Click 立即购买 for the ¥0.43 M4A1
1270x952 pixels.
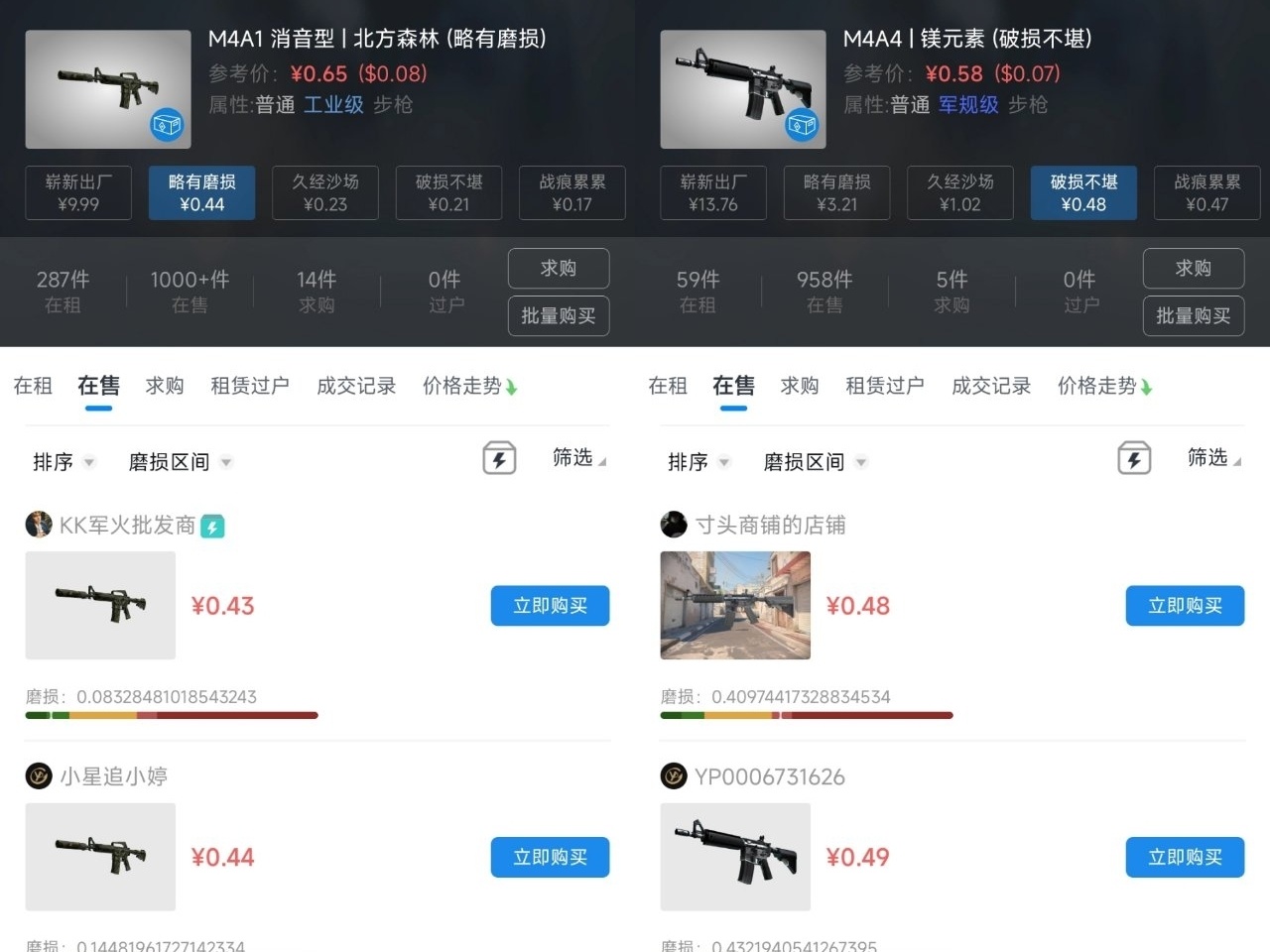tap(550, 606)
